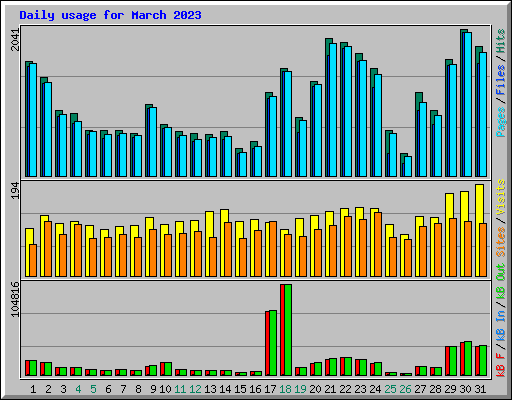512x400 pixels.
Task: Click the green weekend day 12 label
Action: tap(195, 389)
